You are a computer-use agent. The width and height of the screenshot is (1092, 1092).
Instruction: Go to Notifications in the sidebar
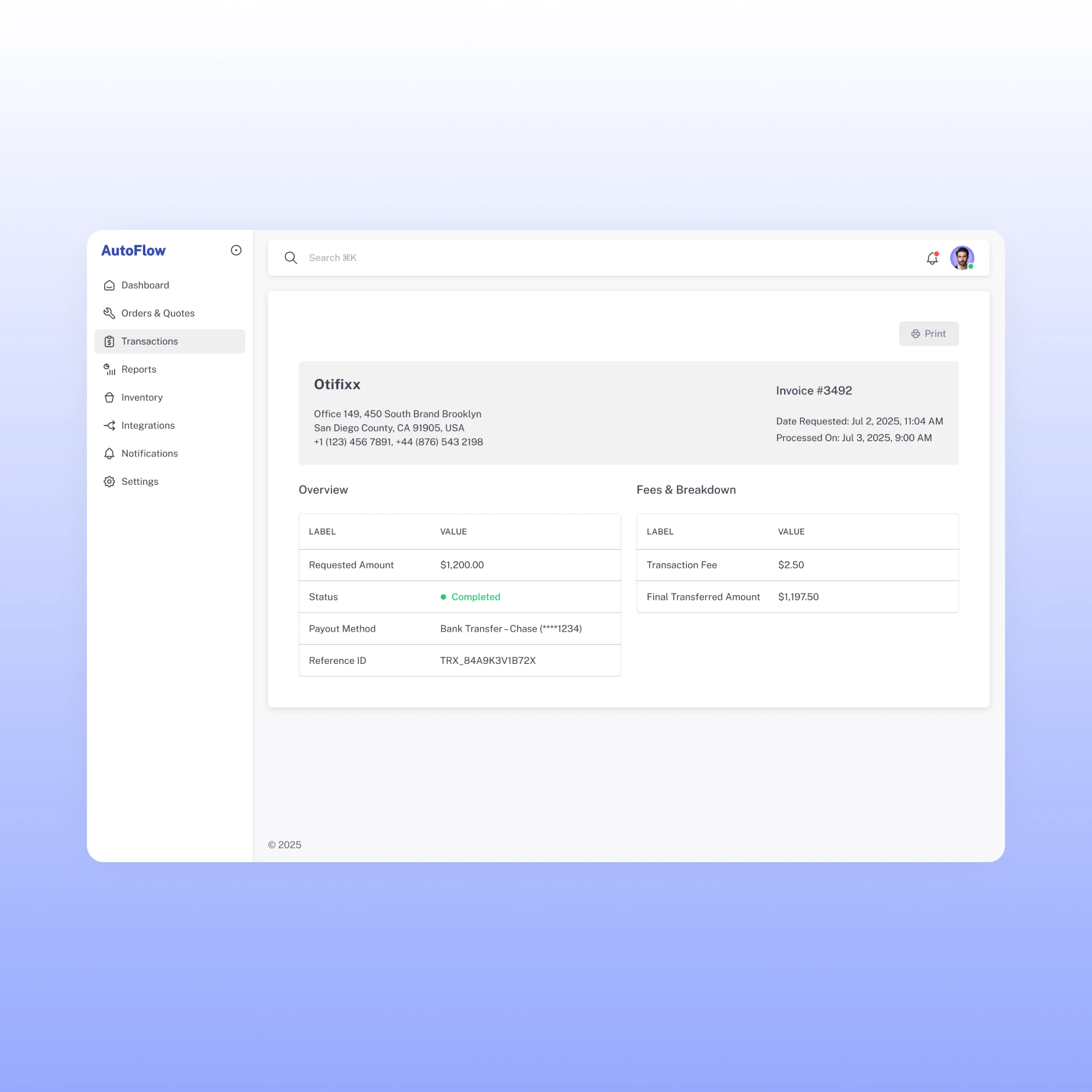click(149, 453)
